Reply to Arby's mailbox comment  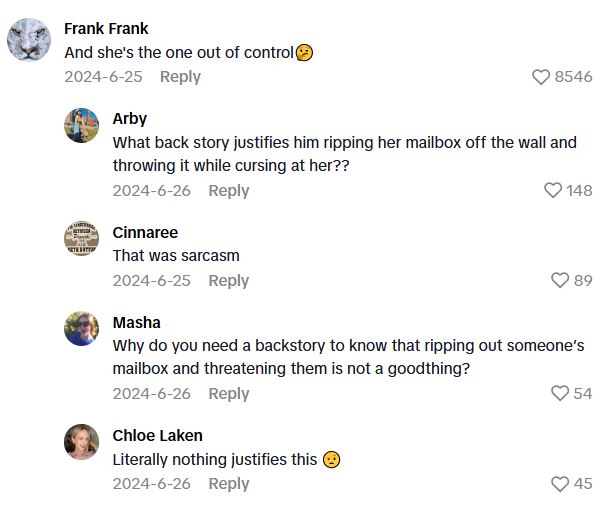(228, 190)
